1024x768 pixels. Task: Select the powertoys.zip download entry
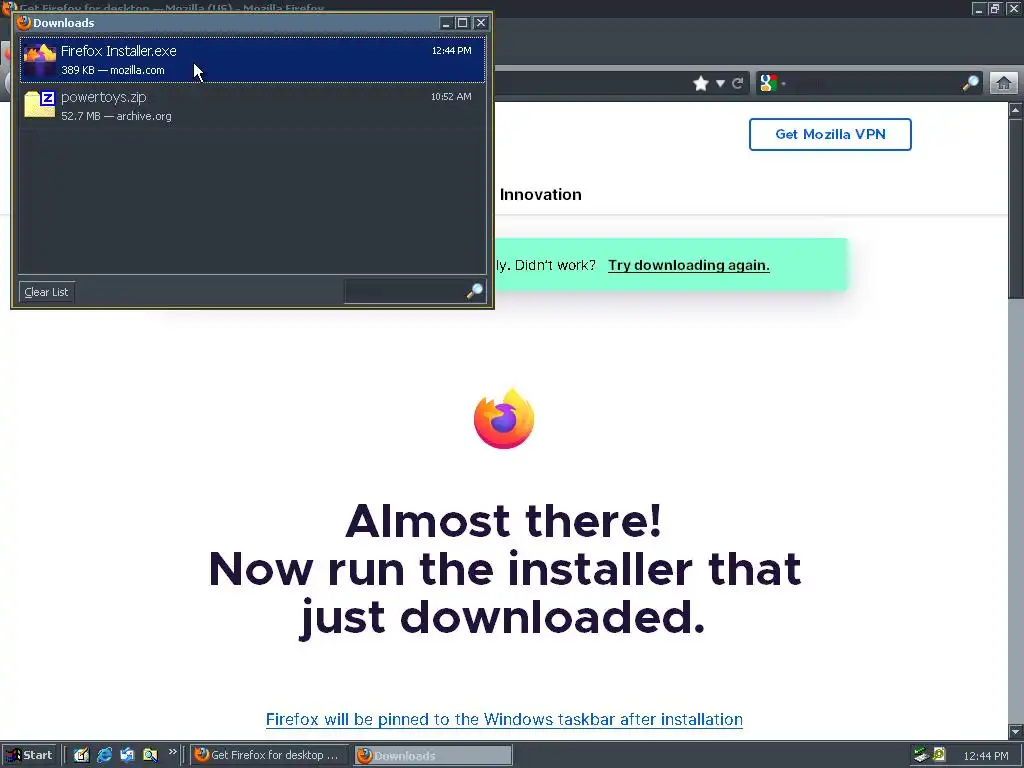[x=253, y=106]
